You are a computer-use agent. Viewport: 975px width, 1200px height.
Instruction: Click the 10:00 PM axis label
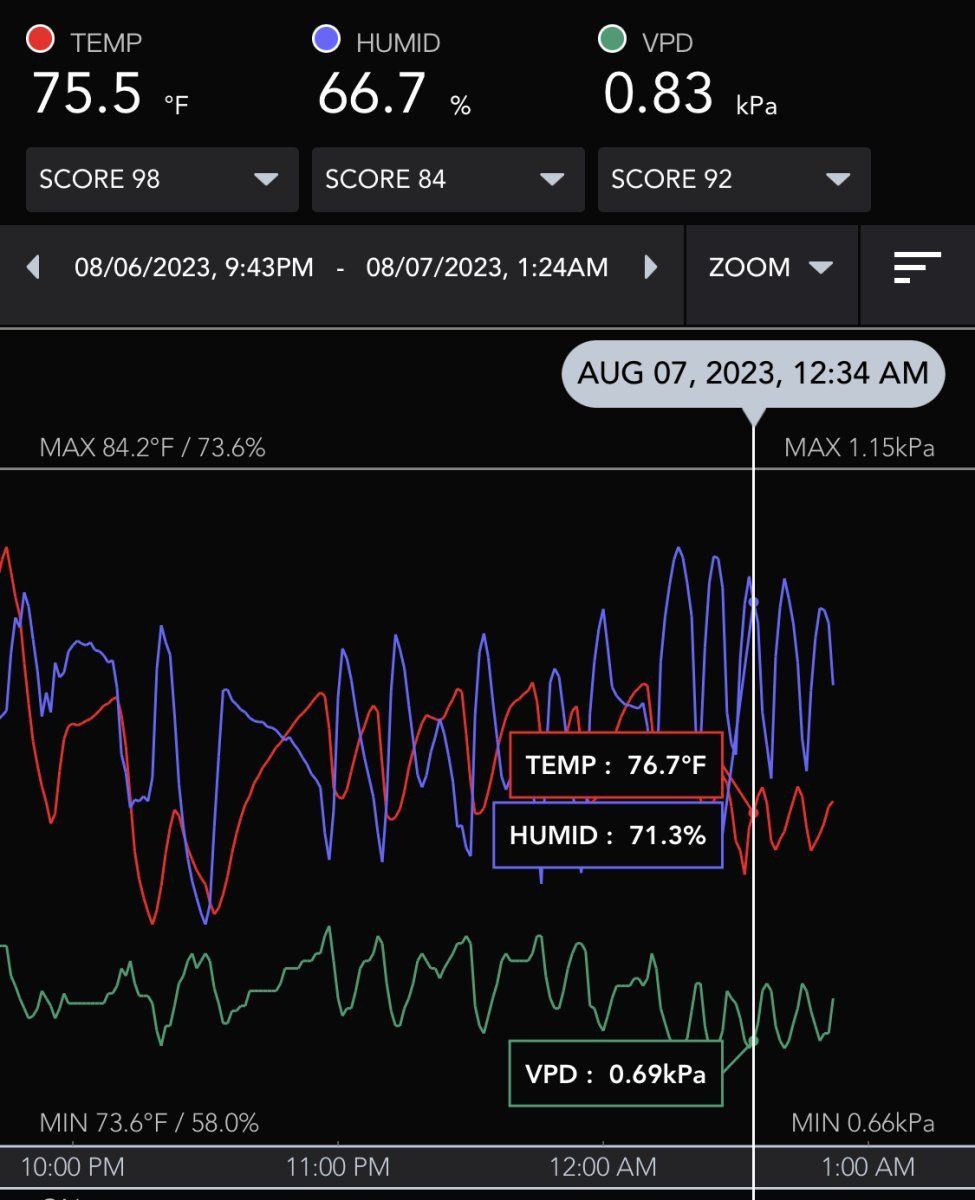point(73,1166)
